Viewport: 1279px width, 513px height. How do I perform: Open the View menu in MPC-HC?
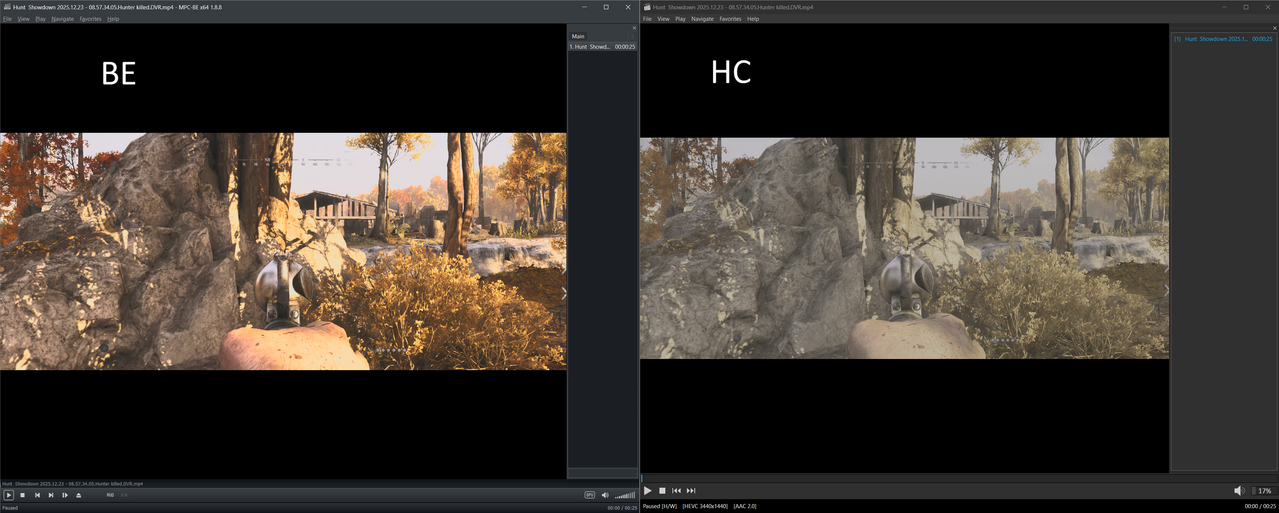point(663,19)
